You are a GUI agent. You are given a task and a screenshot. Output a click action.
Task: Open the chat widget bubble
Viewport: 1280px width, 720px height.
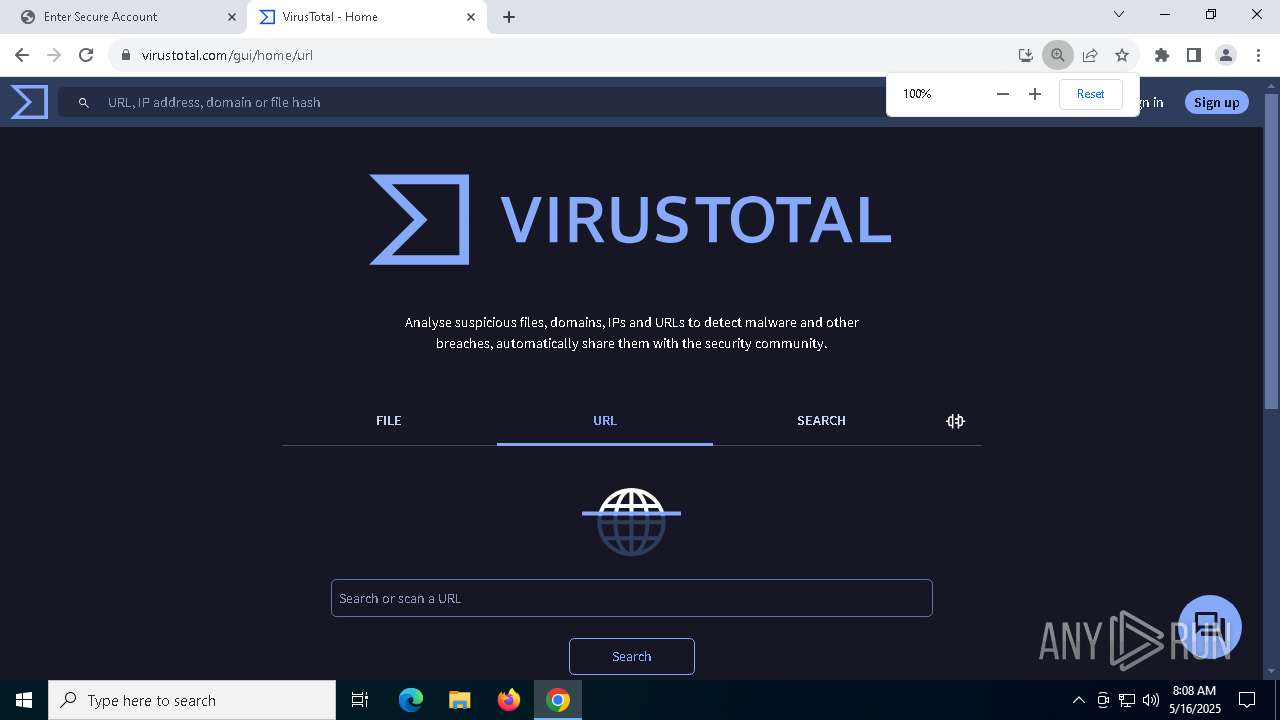(x=1210, y=627)
